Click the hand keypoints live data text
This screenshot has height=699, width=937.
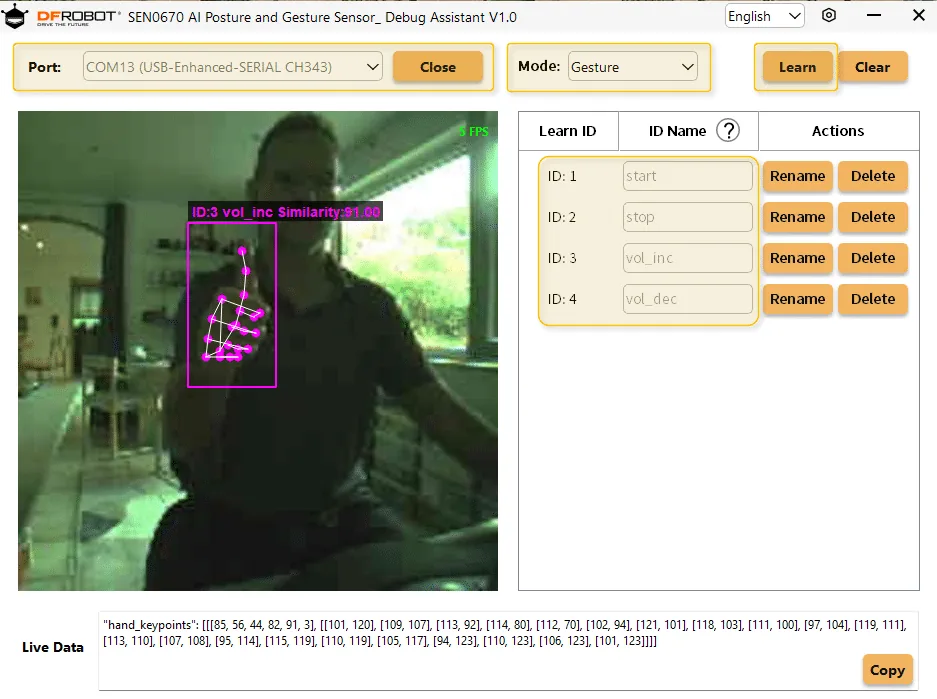point(505,633)
